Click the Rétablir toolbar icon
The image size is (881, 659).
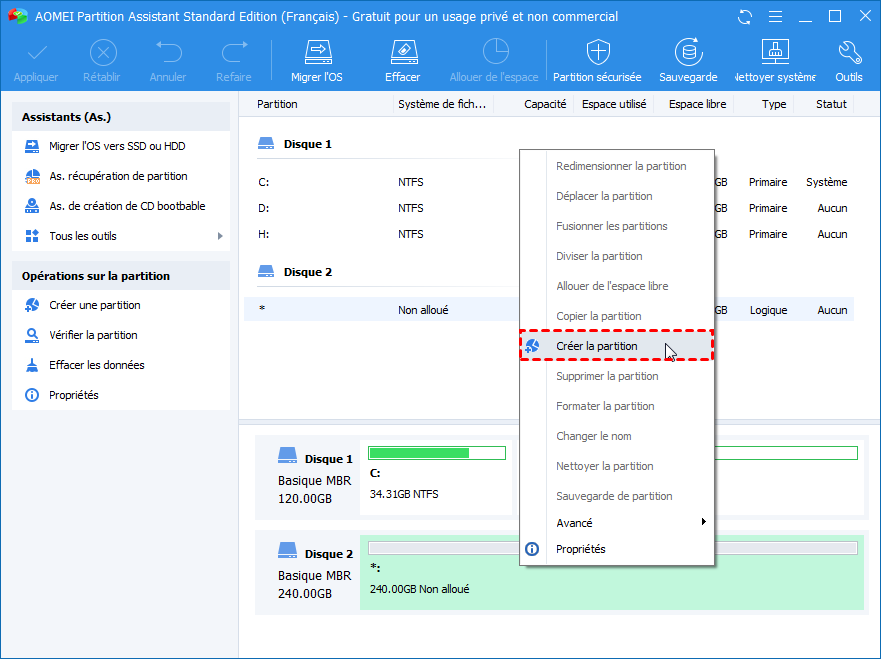tap(103, 53)
